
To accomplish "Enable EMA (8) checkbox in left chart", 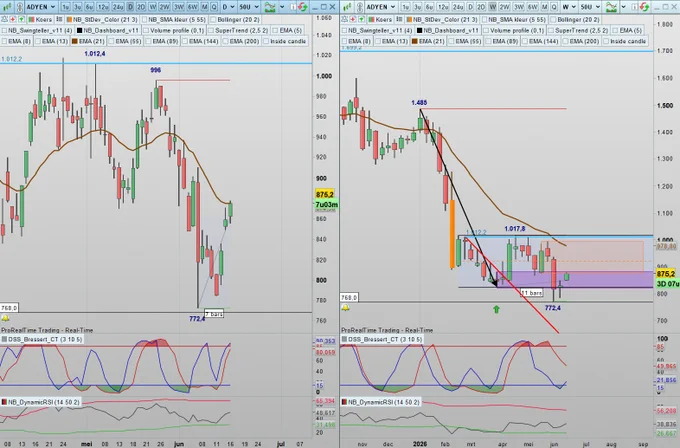I will 4,41.
